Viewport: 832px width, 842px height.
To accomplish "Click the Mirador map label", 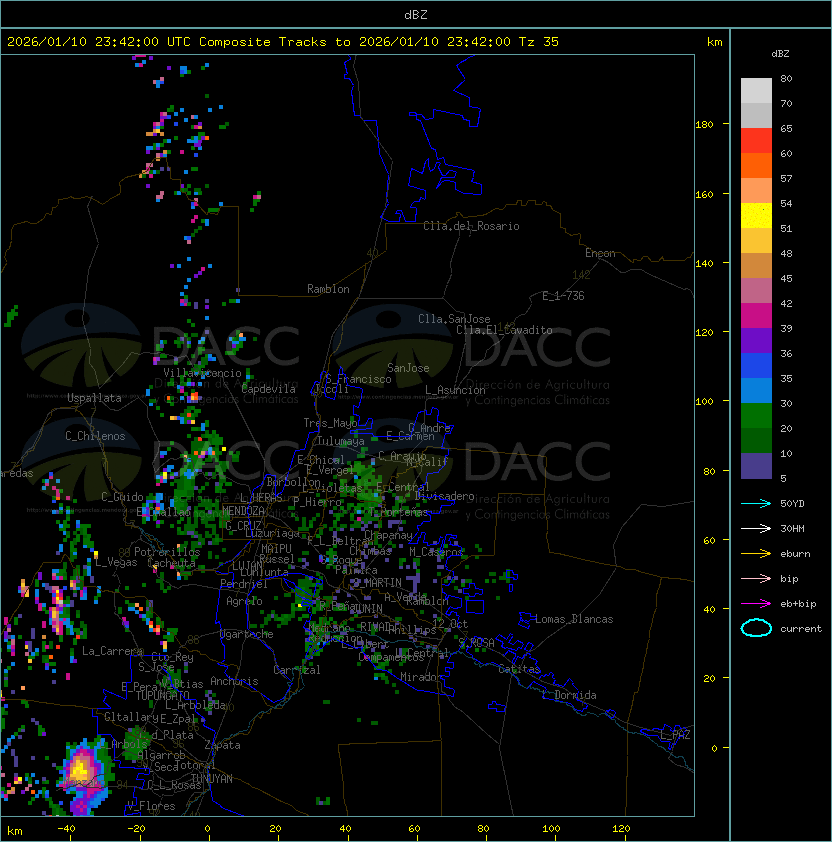I will (x=422, y=677).
